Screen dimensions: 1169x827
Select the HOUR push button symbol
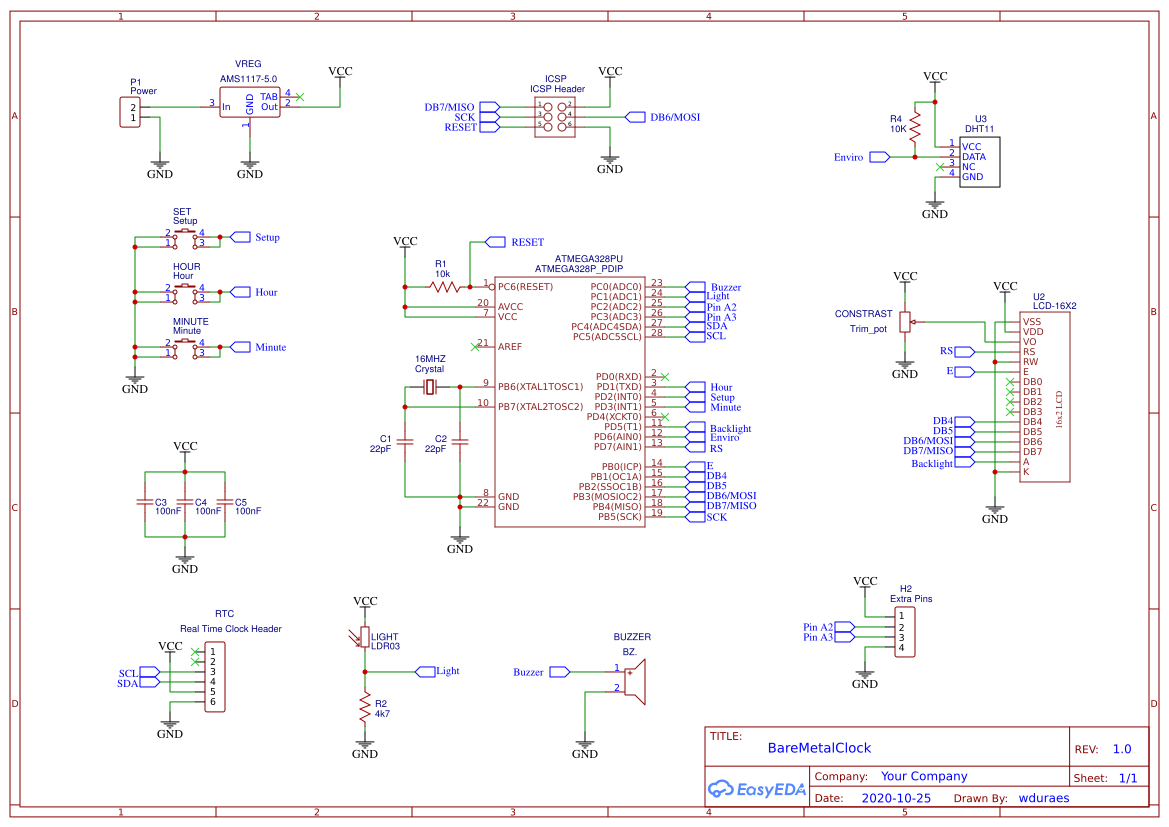click(x=185, y=293)
